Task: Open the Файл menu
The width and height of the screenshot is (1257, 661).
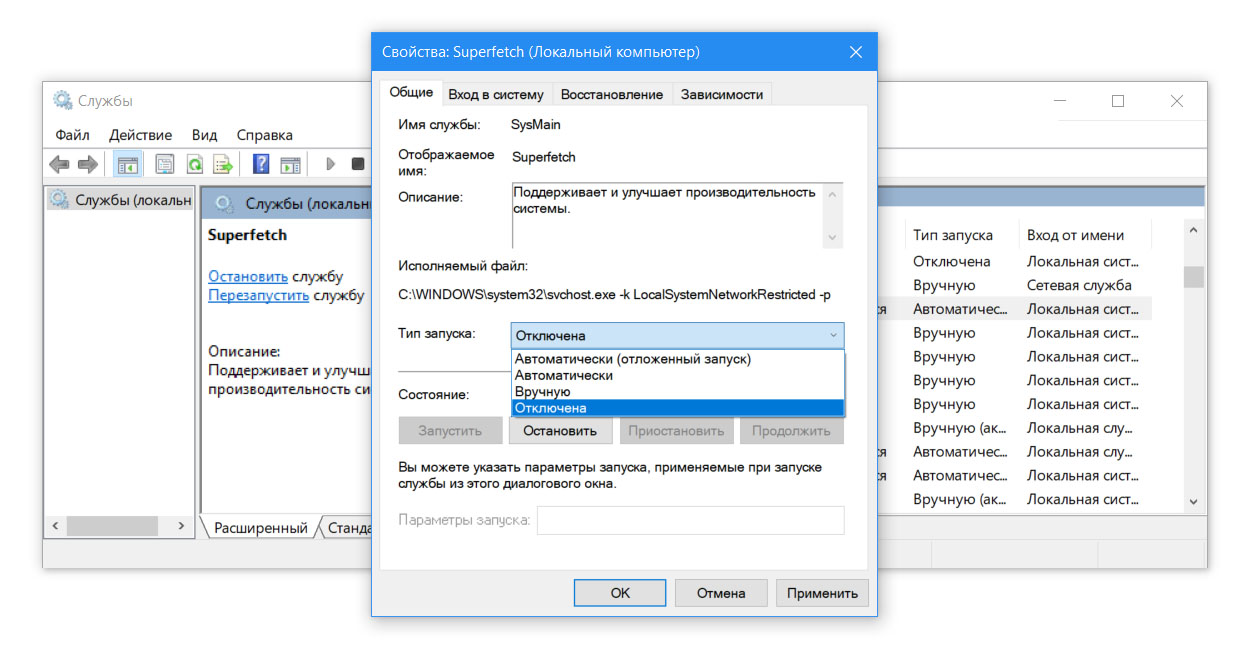Action: [72, 135]
